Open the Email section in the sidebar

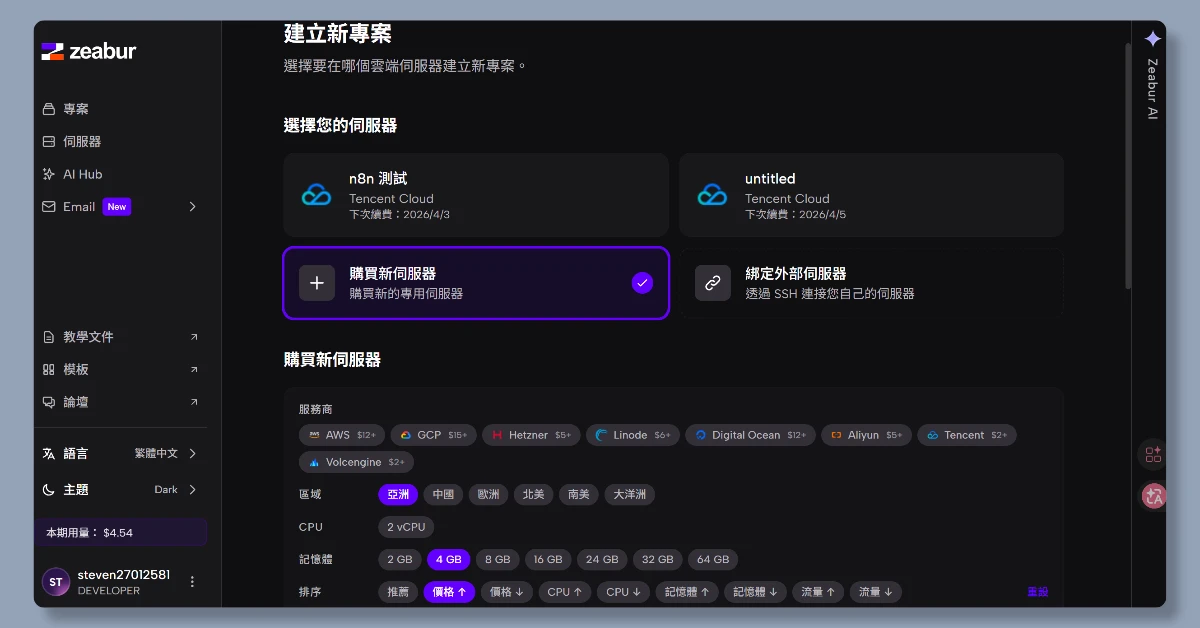click(x=79, y=207)
